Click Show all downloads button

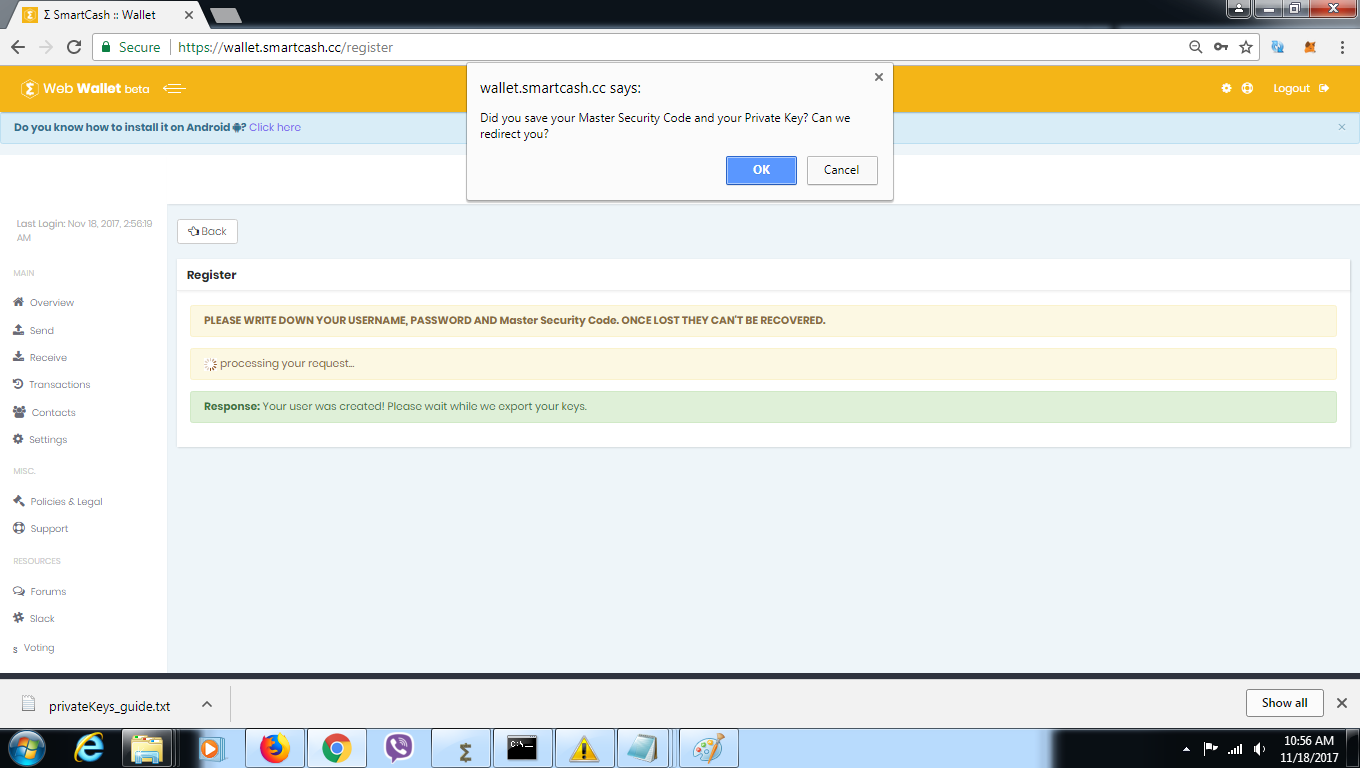tap(1285, 703)
